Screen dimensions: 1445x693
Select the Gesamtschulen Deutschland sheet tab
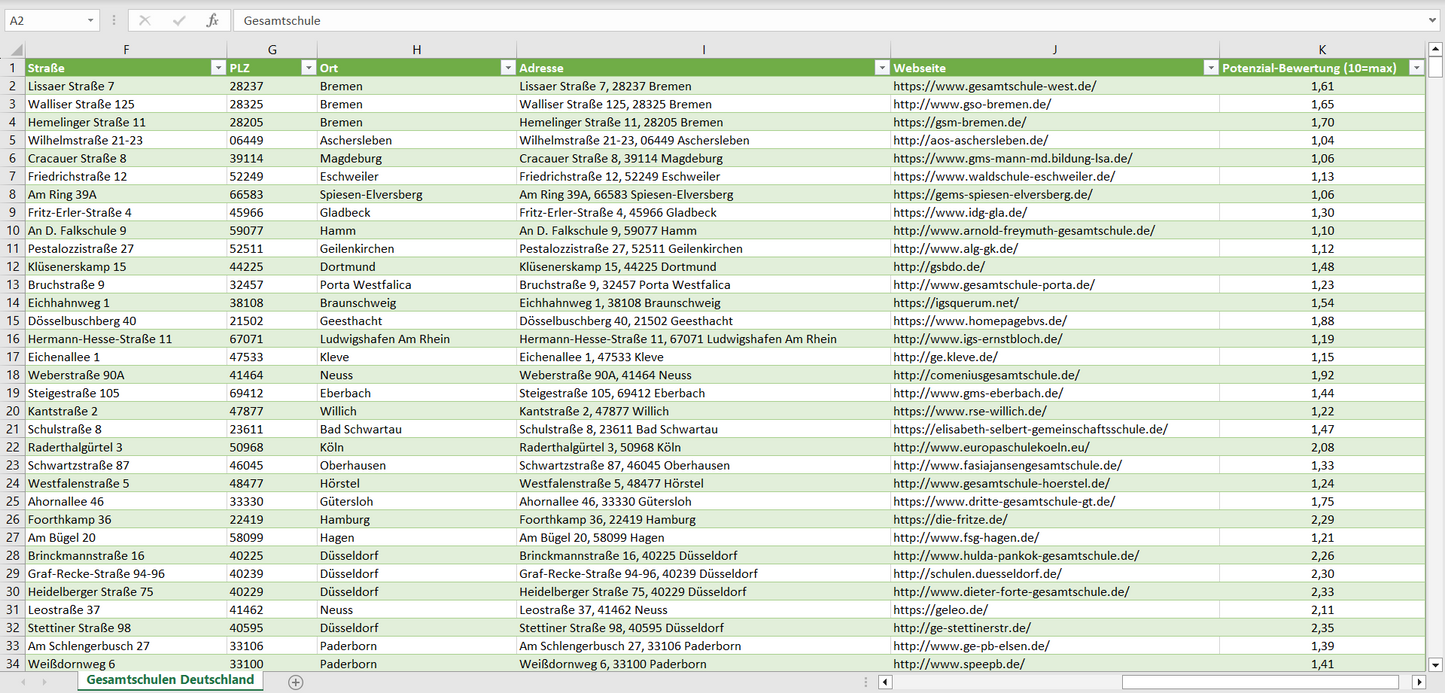[x=170, y=680]
